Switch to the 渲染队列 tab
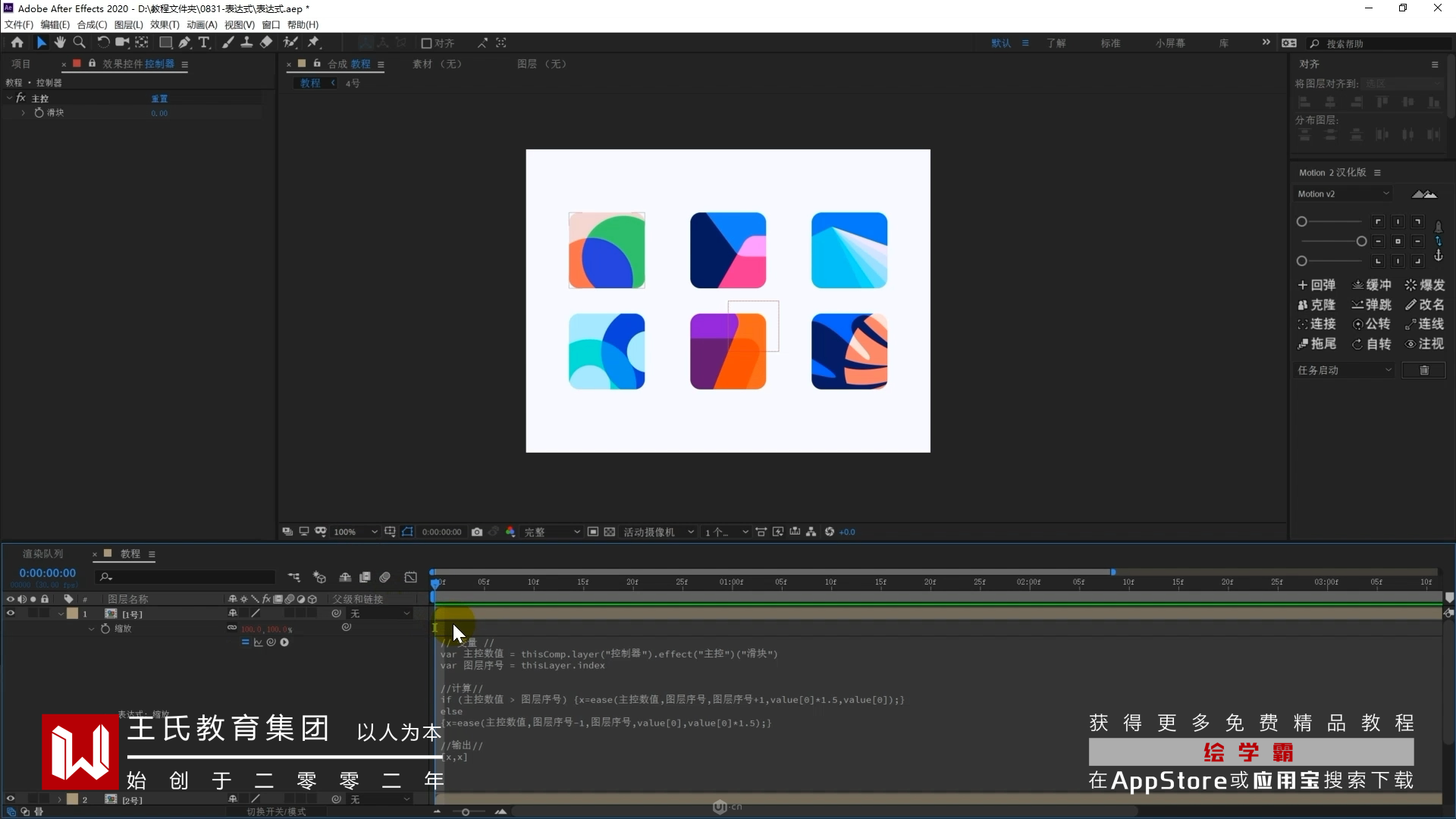The height and width of the screenshot is (819, 1456). click(x=43, y=554)
